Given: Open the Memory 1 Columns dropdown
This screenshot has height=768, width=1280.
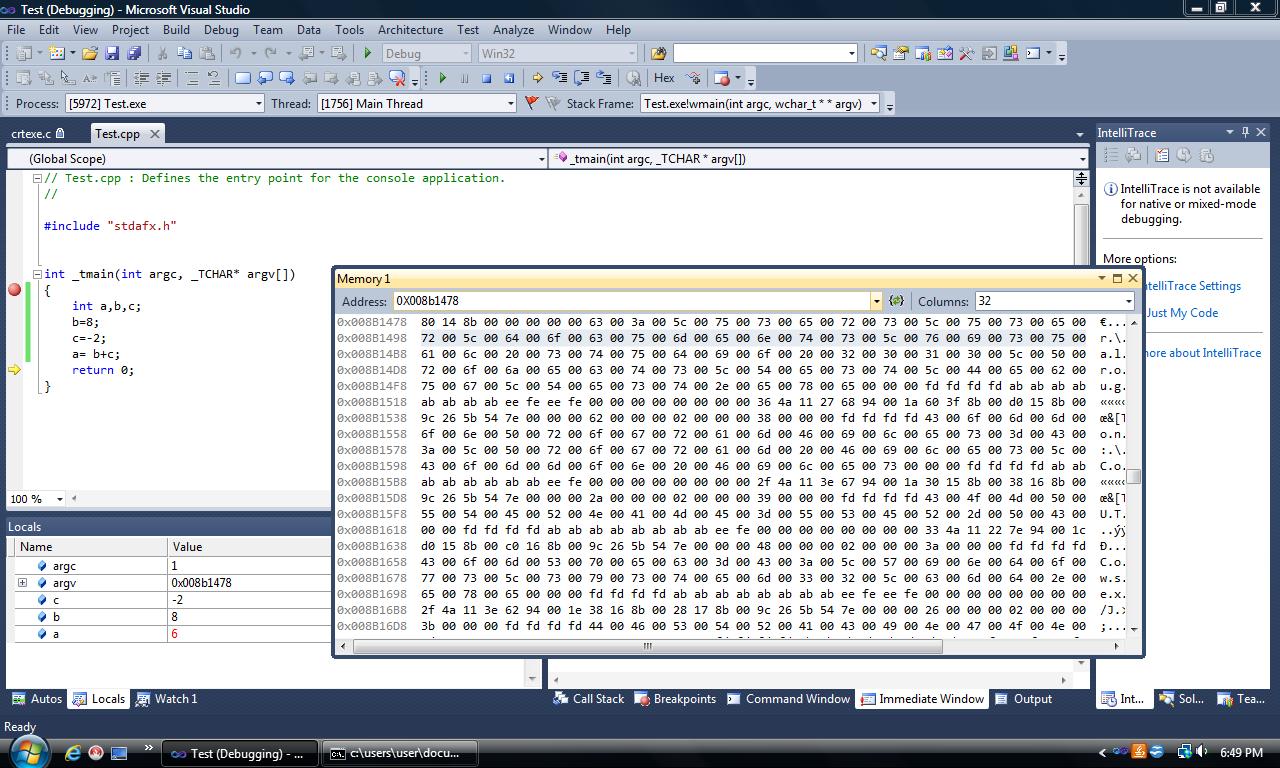Looking at the screenshot, I should click(1054, 301).
